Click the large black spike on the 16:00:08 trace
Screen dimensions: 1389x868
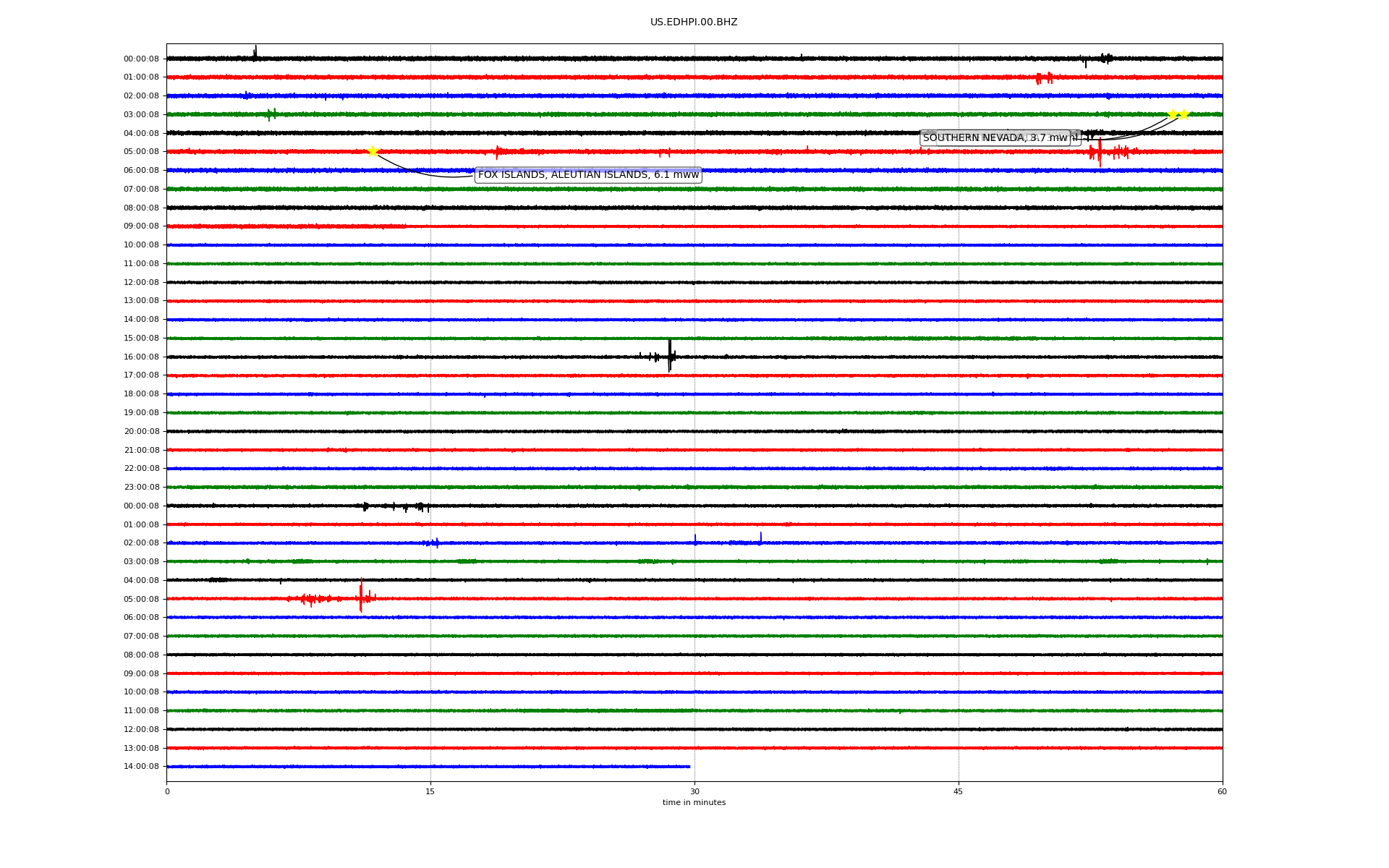(670, 355)
